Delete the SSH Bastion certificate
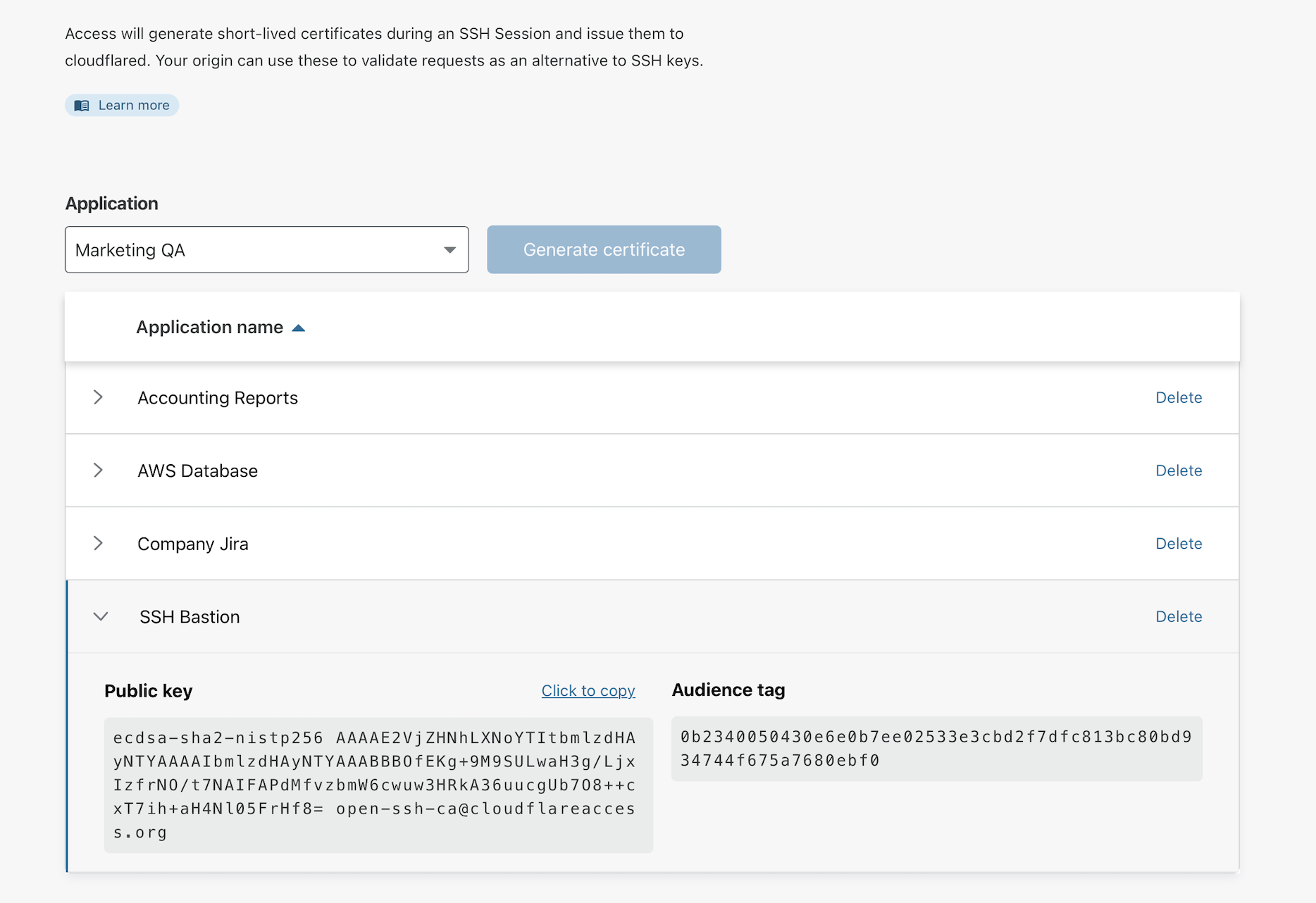Image resolution: width=1316 pixels, height=903 pixels. pos(1179,617)
